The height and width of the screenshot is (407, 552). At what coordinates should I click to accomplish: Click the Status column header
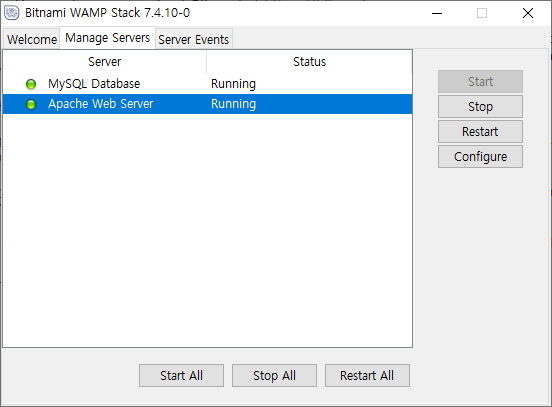309,62
